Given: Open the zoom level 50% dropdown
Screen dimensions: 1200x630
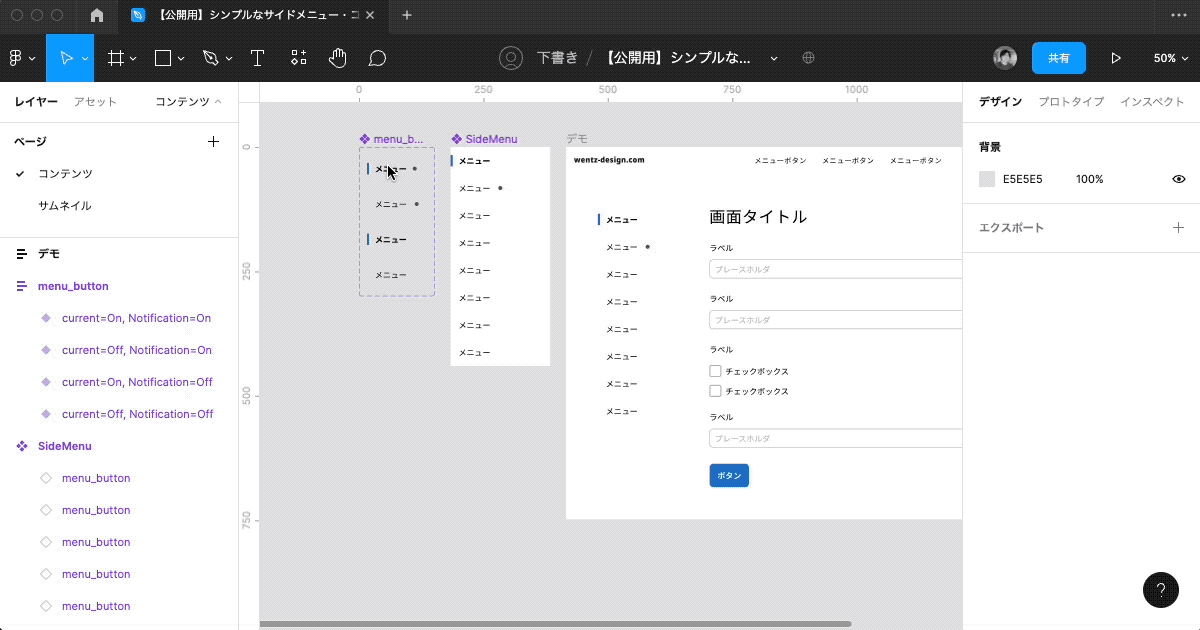Looking at the screenshot, I should coord(1170,57).
